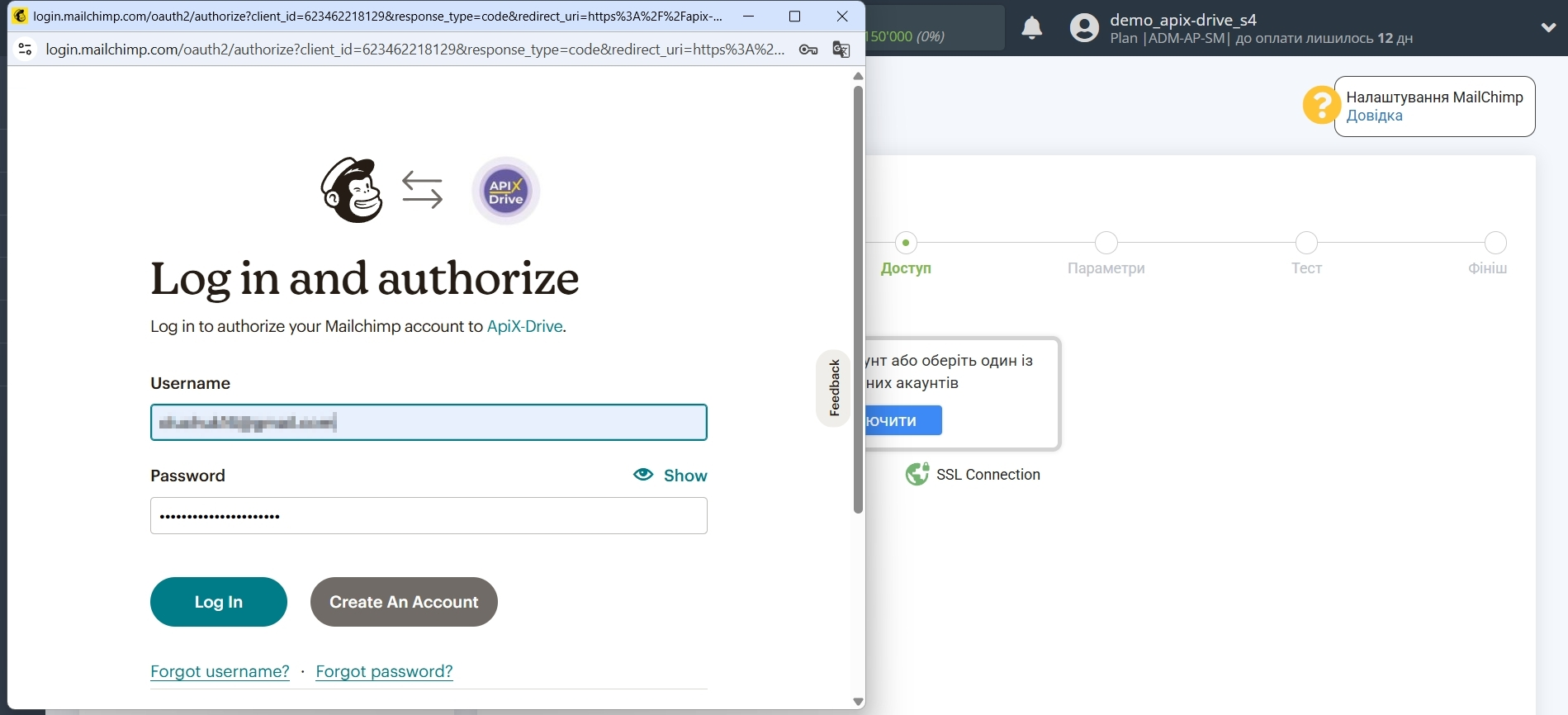
Task: Open notifications bell in ApiX-Drive
Action: tap(1032, 28)
